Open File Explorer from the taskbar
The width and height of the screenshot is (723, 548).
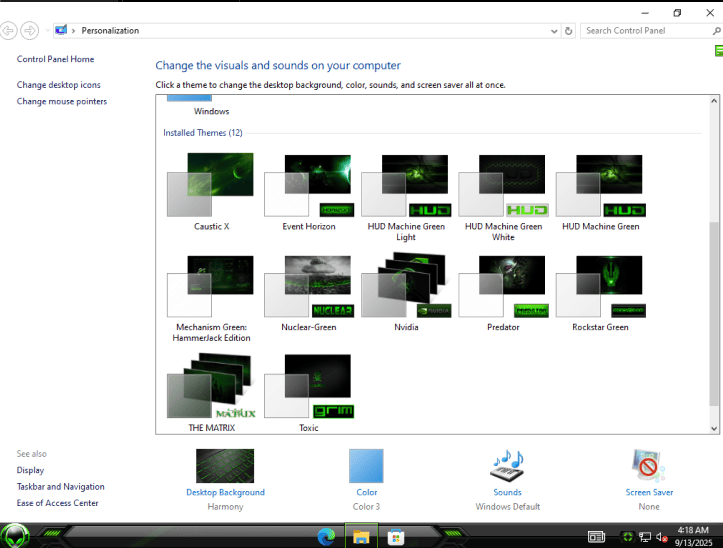(360, 537)
